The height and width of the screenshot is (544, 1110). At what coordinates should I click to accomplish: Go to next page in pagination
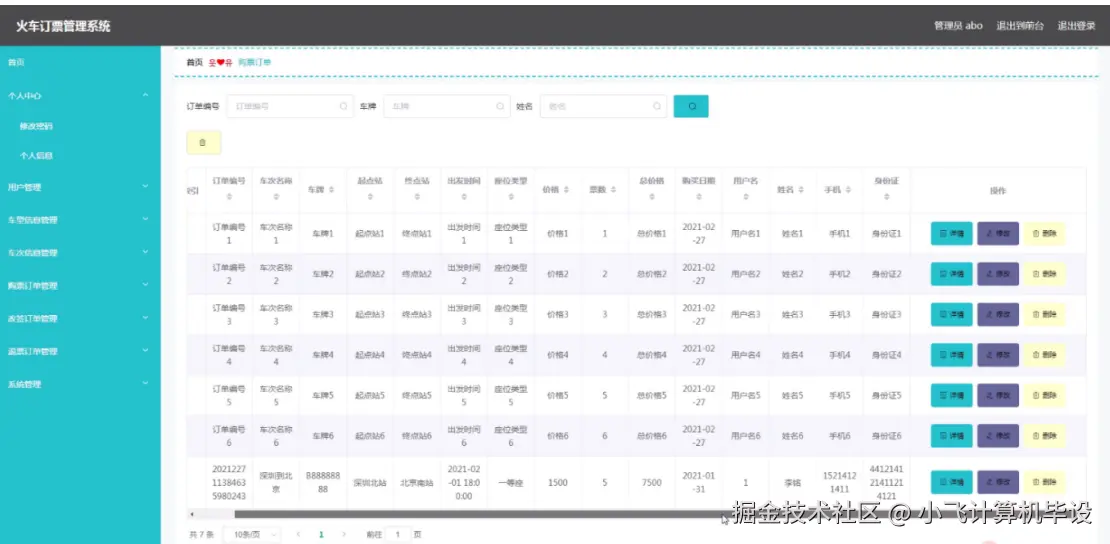pos(344,534)
